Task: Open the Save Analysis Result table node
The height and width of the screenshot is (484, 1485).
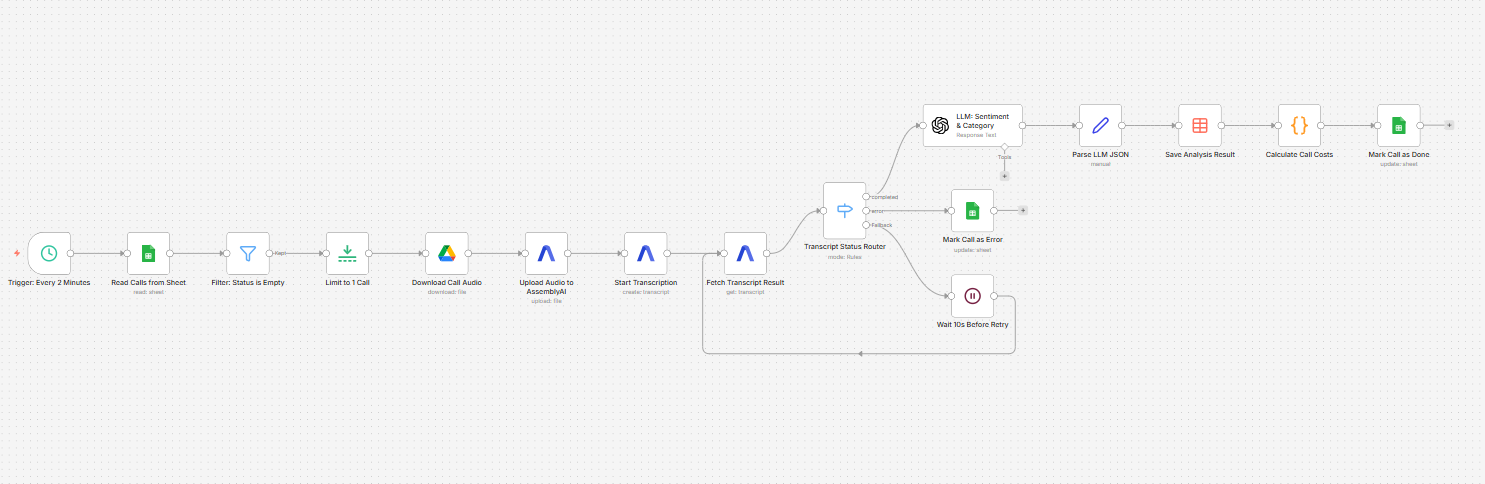Action: [1199, 125]
